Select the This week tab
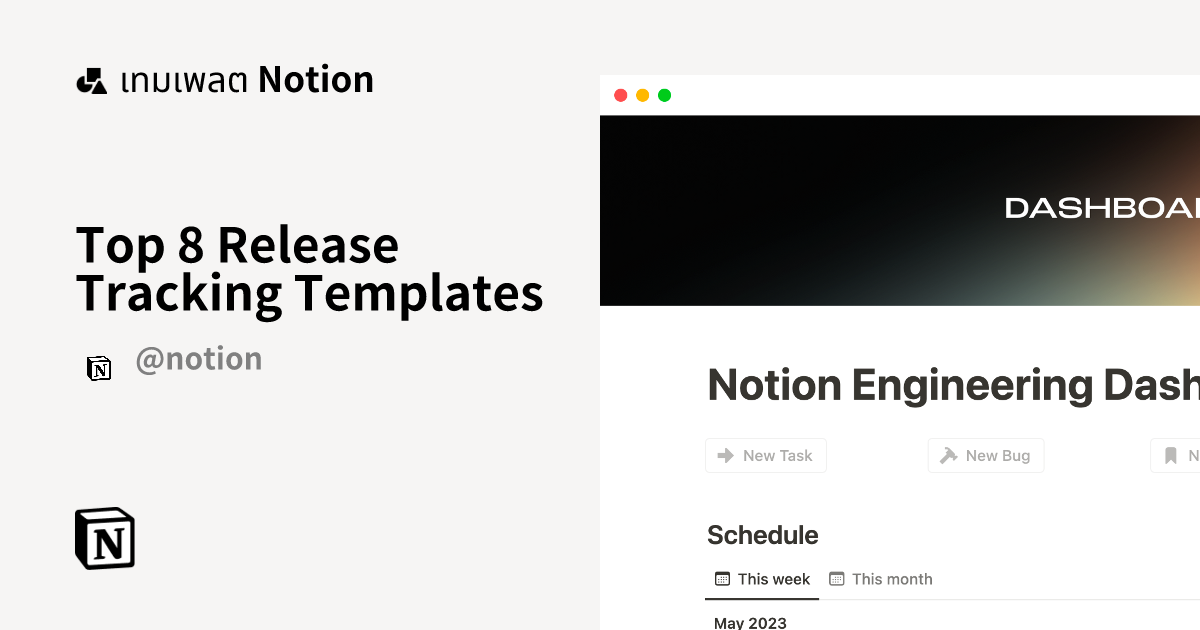This screenshot has height=630, width=1200. pyautogui.click(x=762, y=578)
